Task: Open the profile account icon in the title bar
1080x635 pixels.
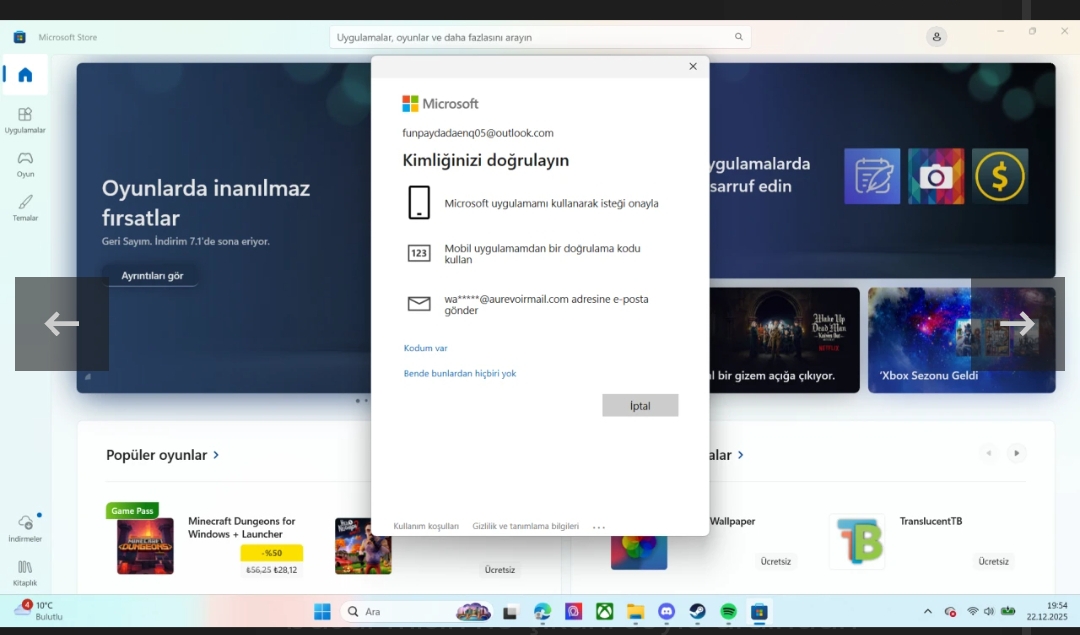Action: coord(936,37)
